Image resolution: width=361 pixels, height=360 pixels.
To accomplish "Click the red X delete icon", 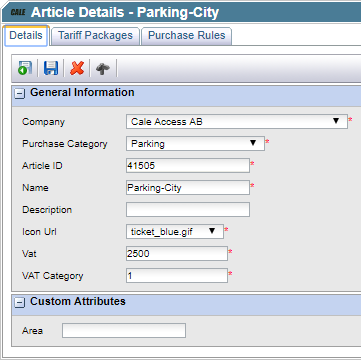I will [77, 68].
